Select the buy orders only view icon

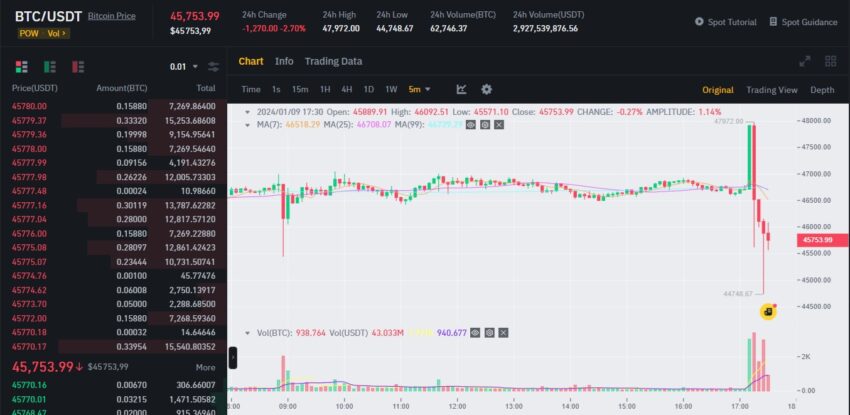[50, 67]
